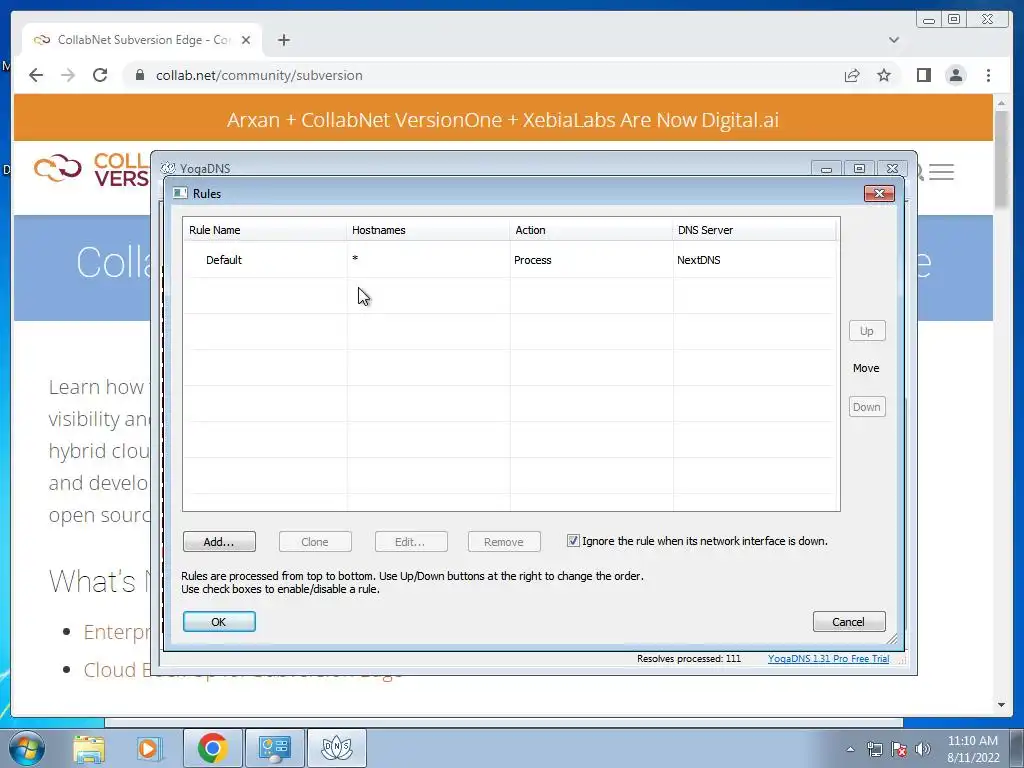Image resolution: width=1024 pixels, height=768 pixels.
Task: Click the network tray icon
Action: [x=874, y=750]
